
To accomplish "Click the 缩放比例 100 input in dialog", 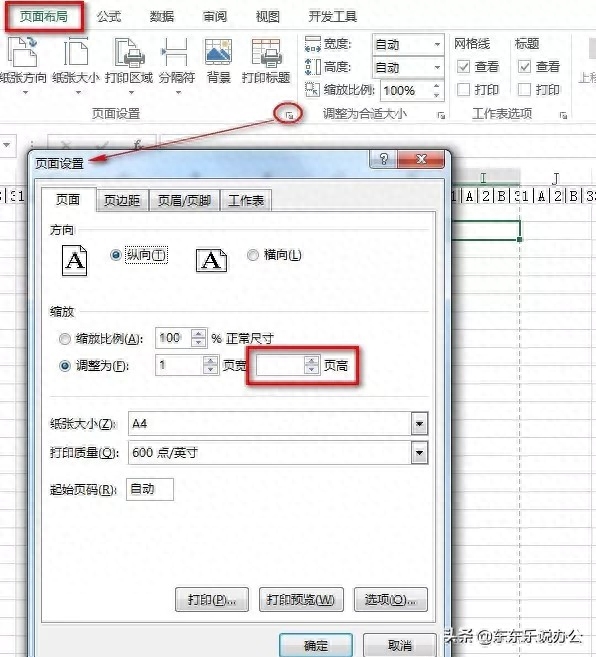I will (173, 338).
